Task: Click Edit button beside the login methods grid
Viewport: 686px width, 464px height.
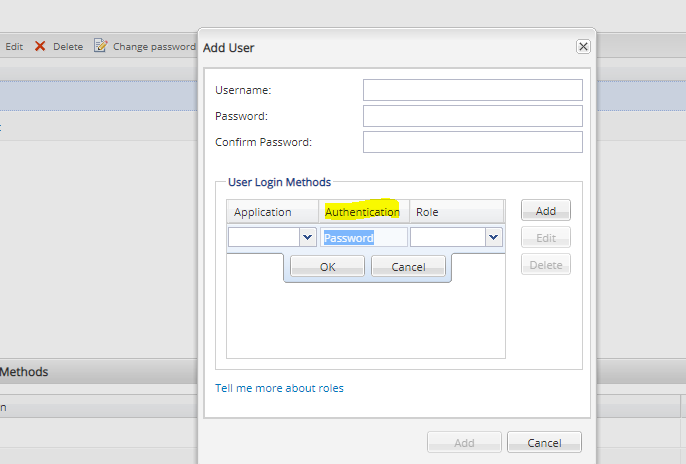Action: point(545,238)
